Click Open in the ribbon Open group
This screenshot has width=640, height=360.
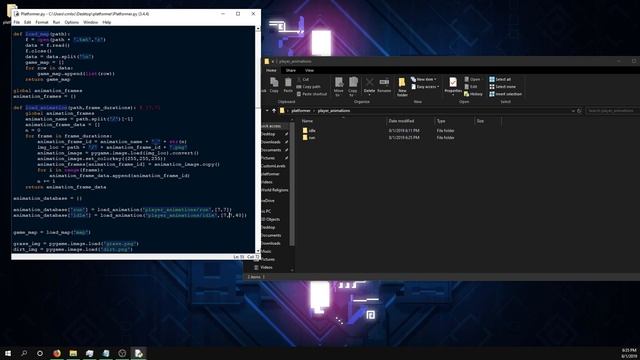pos(472,80)
